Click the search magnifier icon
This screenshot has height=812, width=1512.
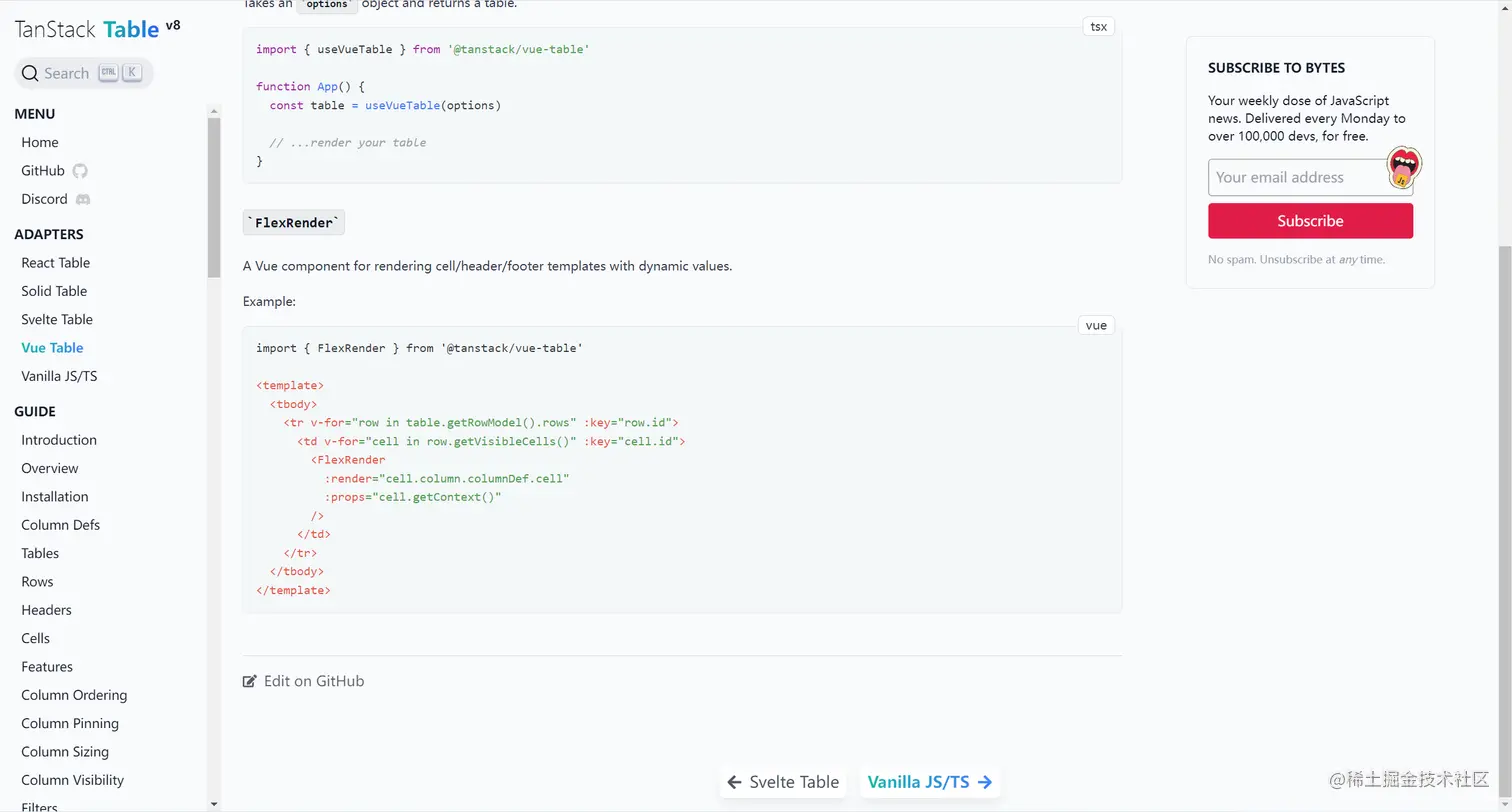pos(30,74)
